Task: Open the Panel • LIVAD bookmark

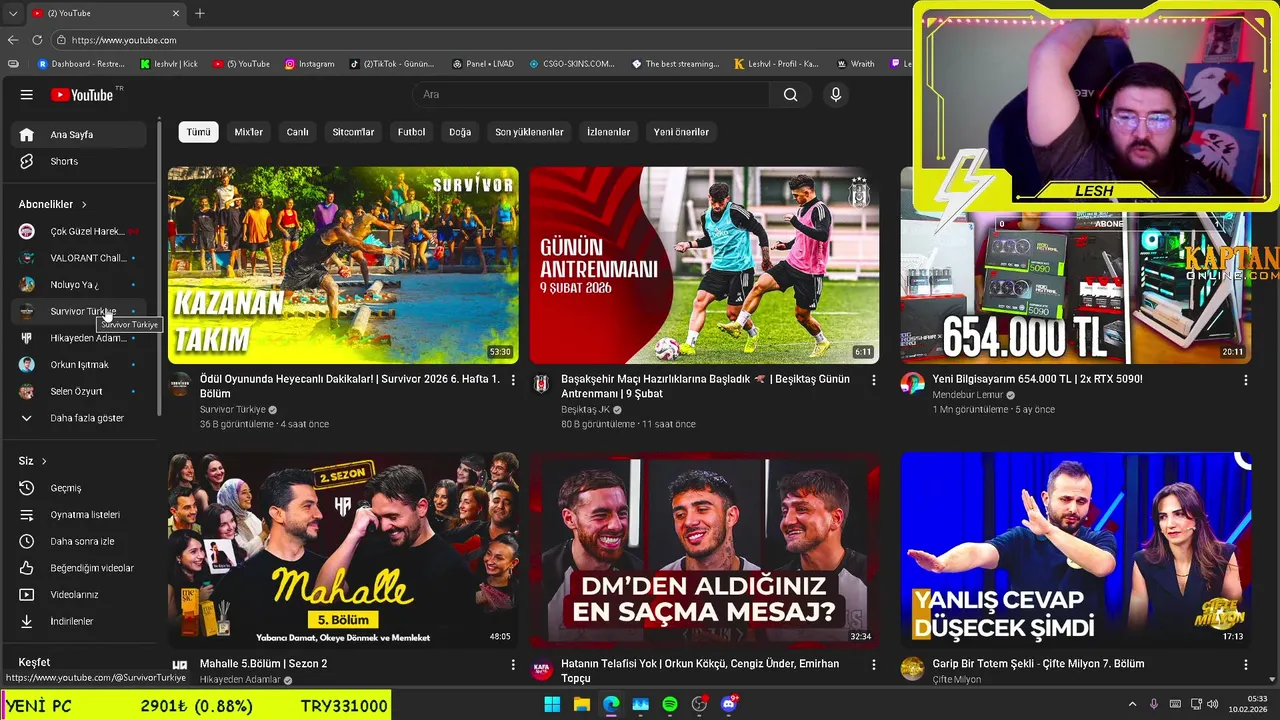Action: pos(482,64)
